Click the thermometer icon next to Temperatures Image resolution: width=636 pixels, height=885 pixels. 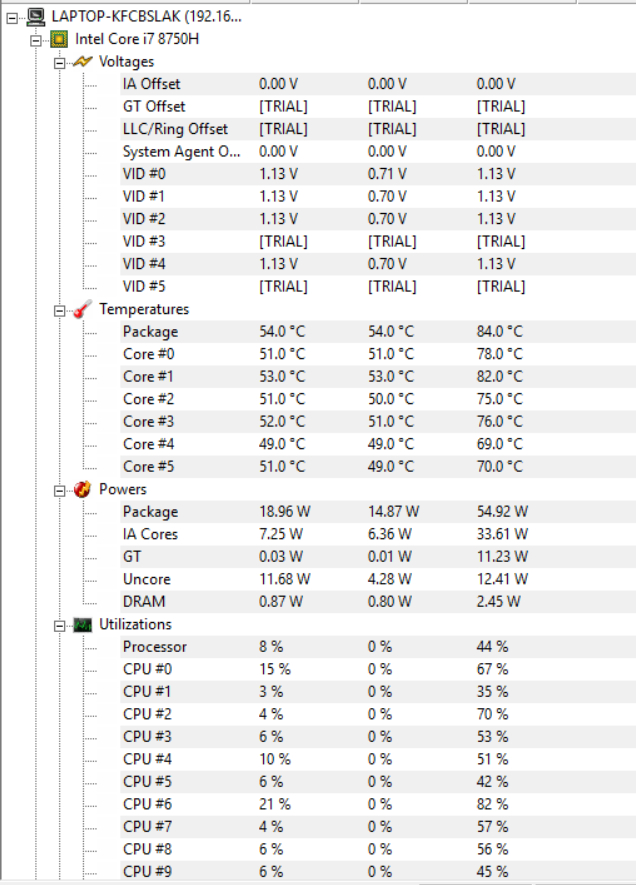tap(83, 310)
